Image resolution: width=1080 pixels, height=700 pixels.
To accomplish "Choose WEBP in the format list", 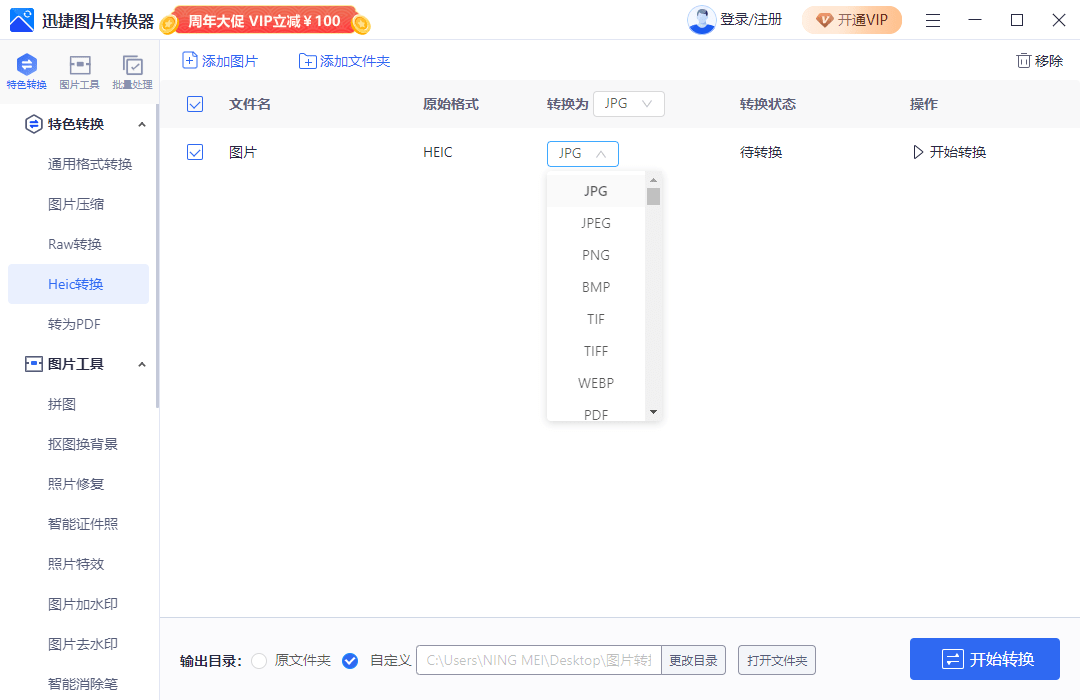I will coord(596,383).
